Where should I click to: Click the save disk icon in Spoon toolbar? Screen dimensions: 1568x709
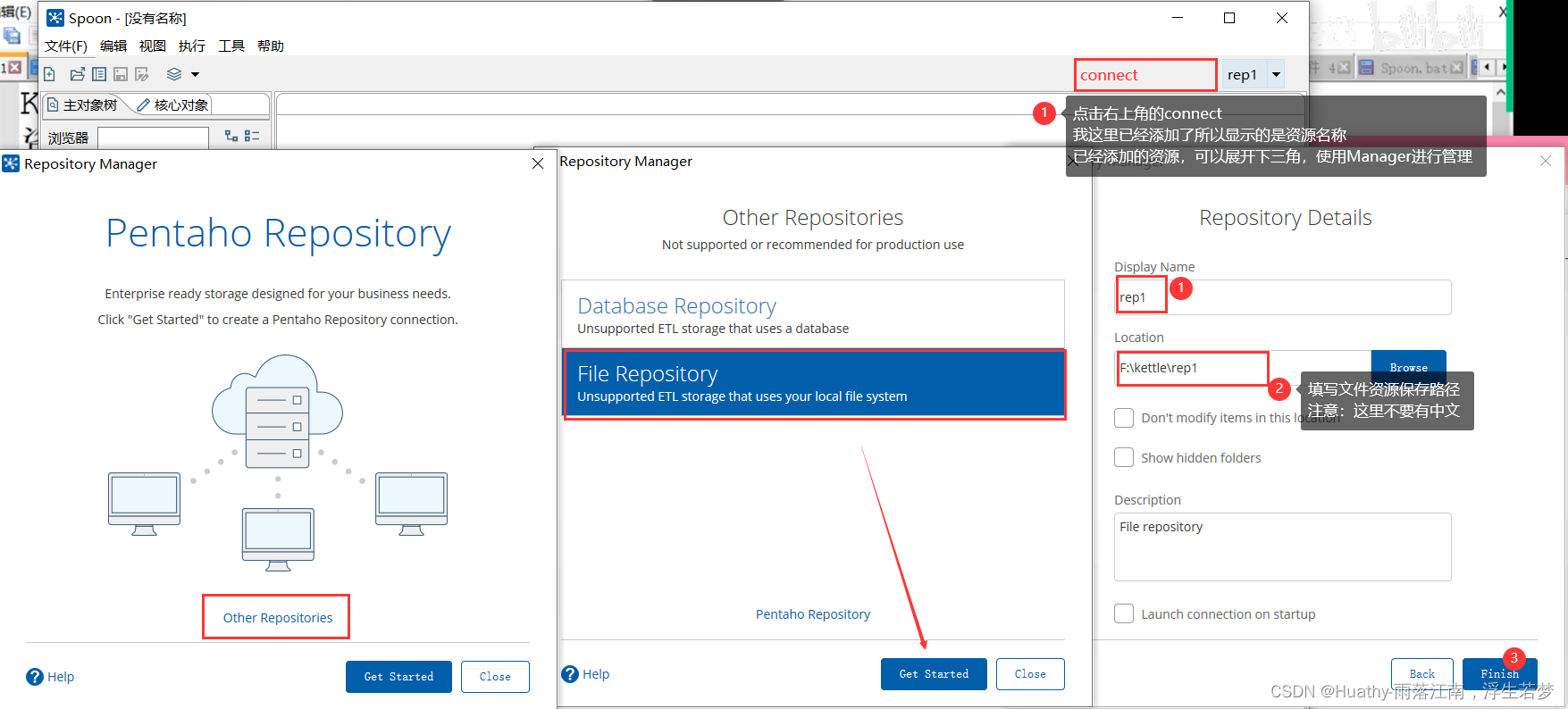click(x=120, y=74)
